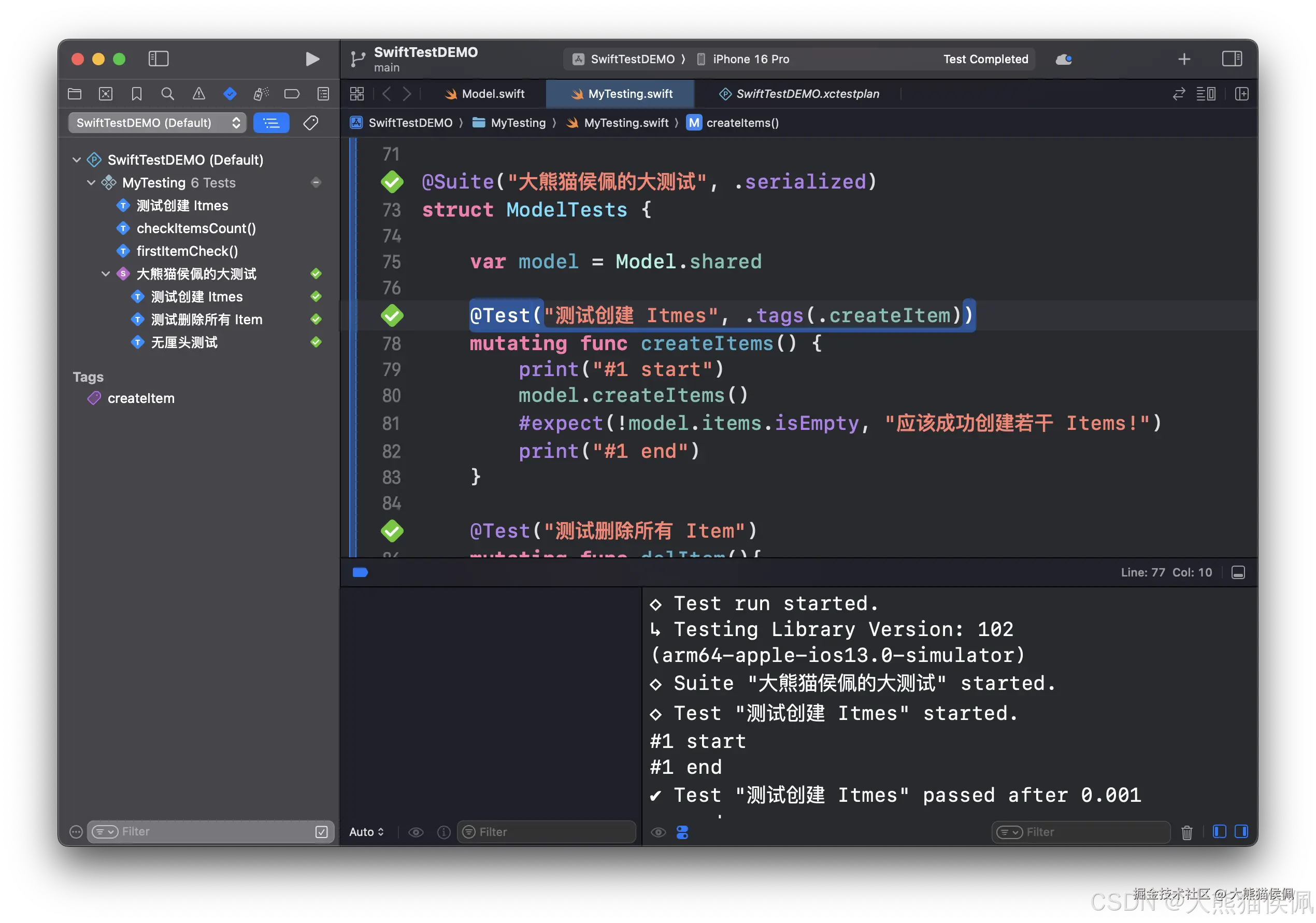The image size is (1316, 923).
Task: Select the createItem tag
Action: click(x=141, y=398)
